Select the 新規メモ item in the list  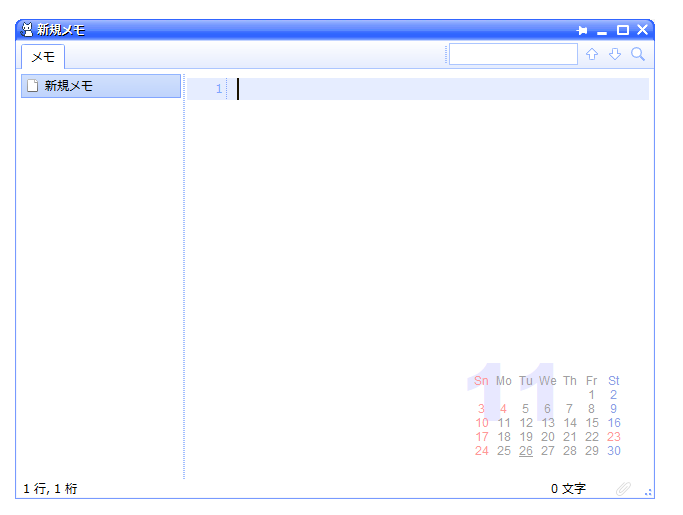coord(100,86)
